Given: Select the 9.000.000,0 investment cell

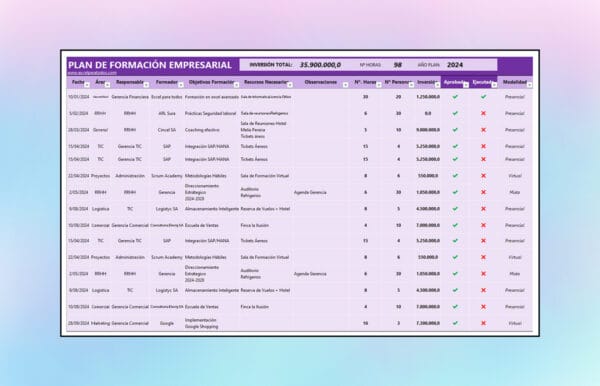Looking at the screenshot, I should click(428, 130).
